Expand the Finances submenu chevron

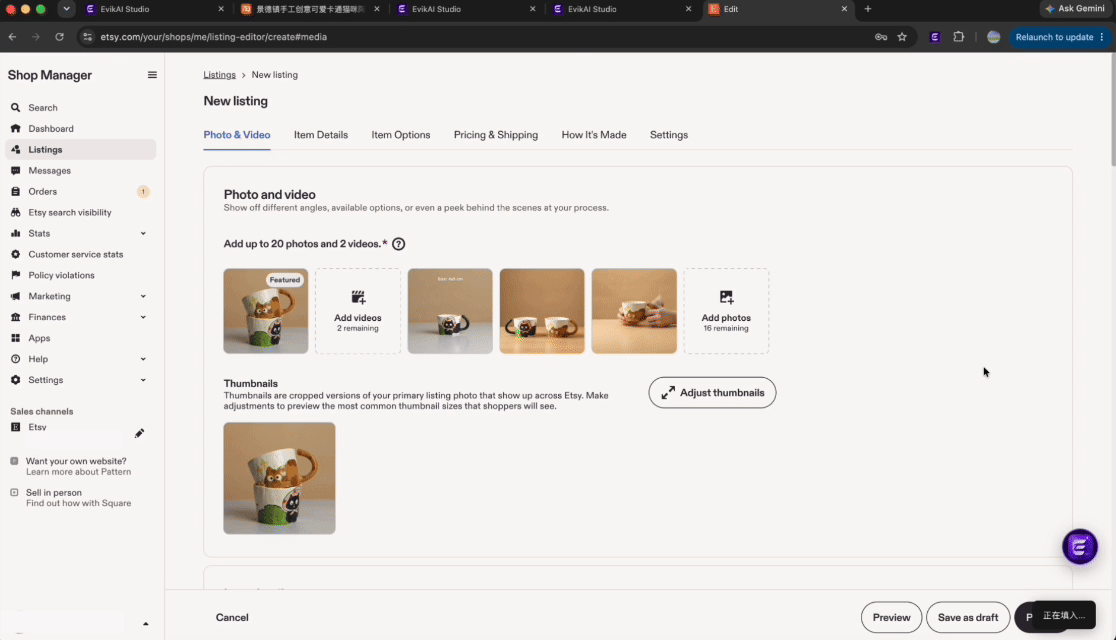click(143, 317)
